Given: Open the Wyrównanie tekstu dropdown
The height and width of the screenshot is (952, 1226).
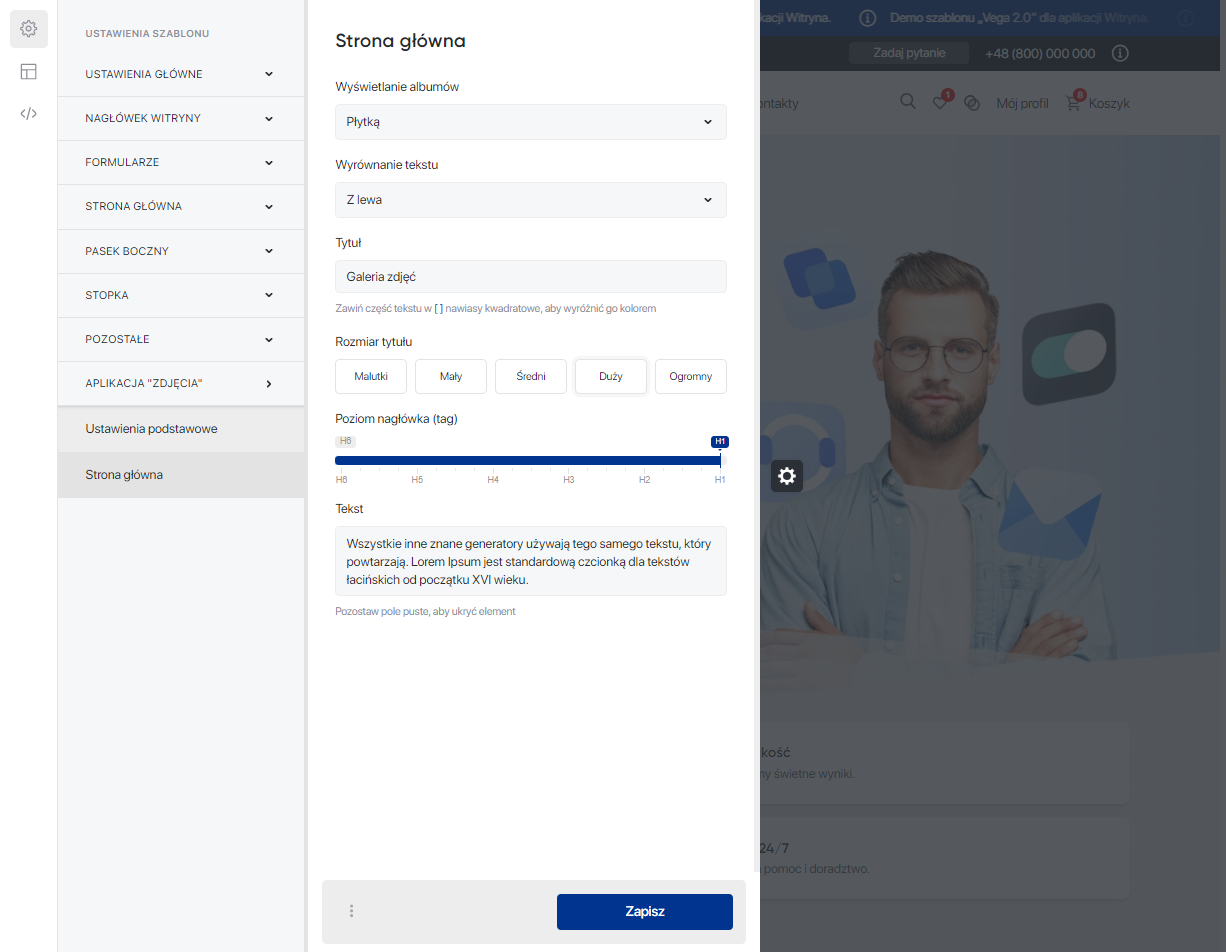Looking at the screenshot, I should pos(530,200).
